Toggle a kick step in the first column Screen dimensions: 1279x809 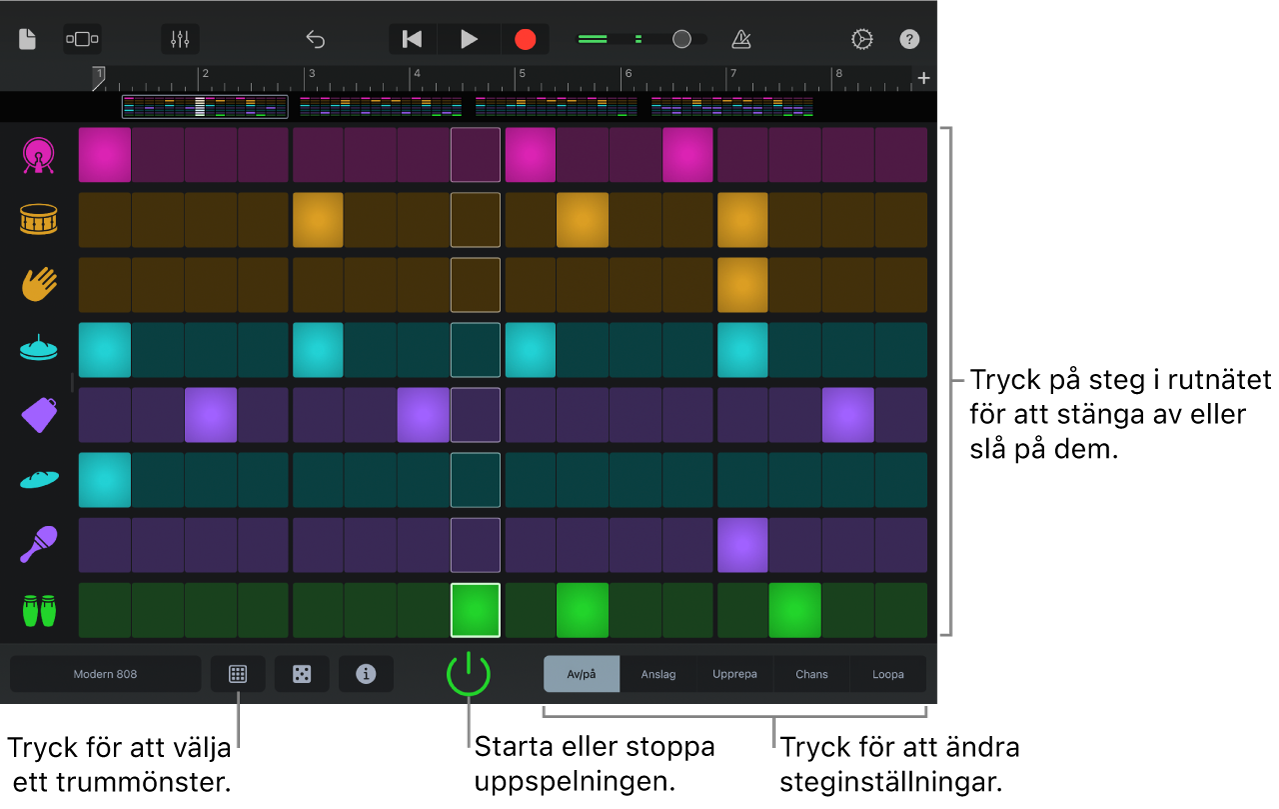(104, 155)
